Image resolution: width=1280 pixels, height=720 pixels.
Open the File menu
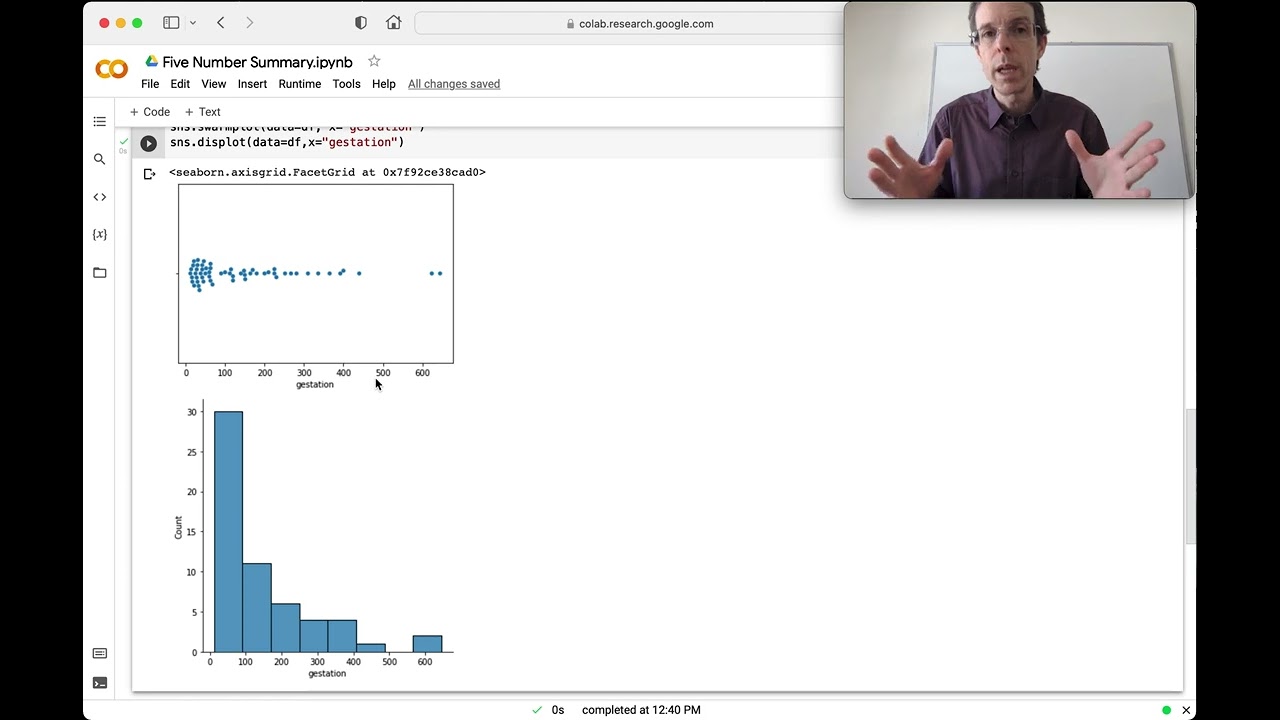pos(150,84)
